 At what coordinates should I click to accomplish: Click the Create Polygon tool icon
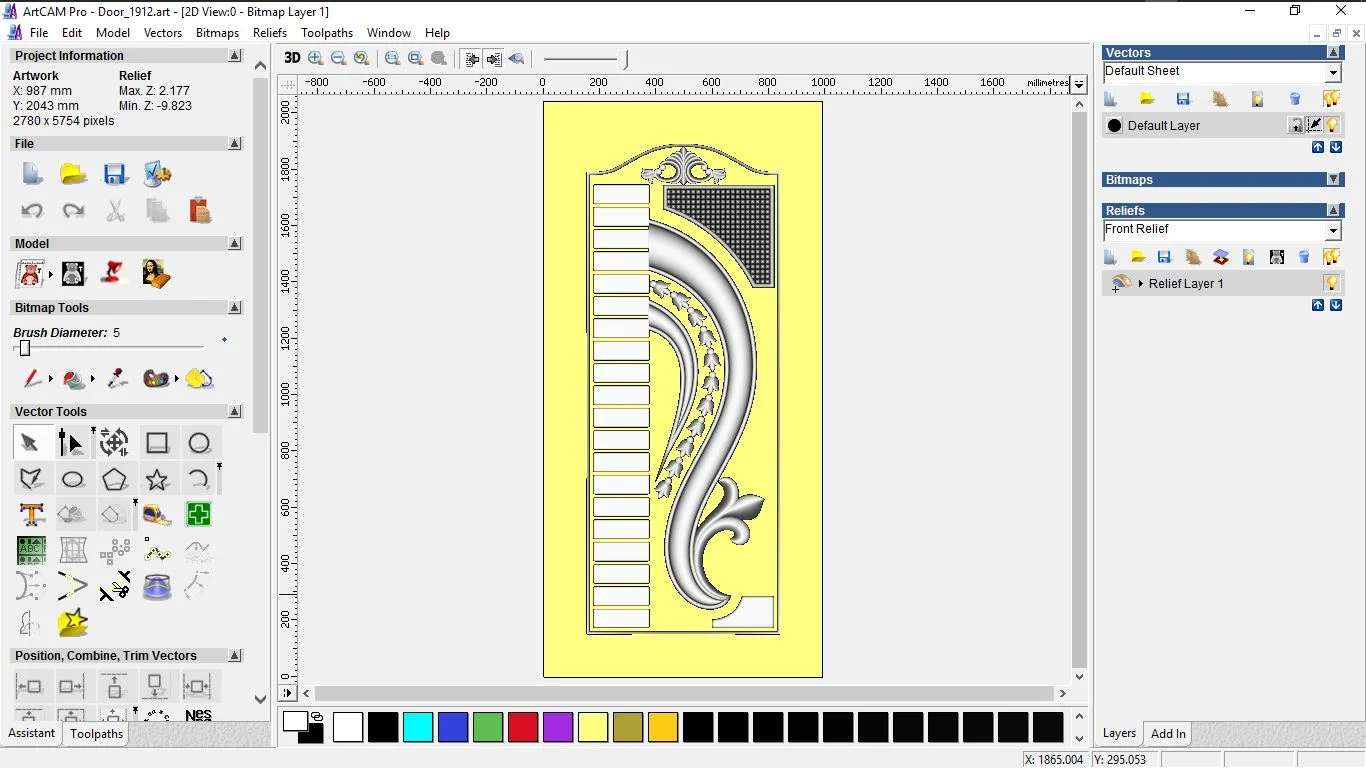pos(114,479)
